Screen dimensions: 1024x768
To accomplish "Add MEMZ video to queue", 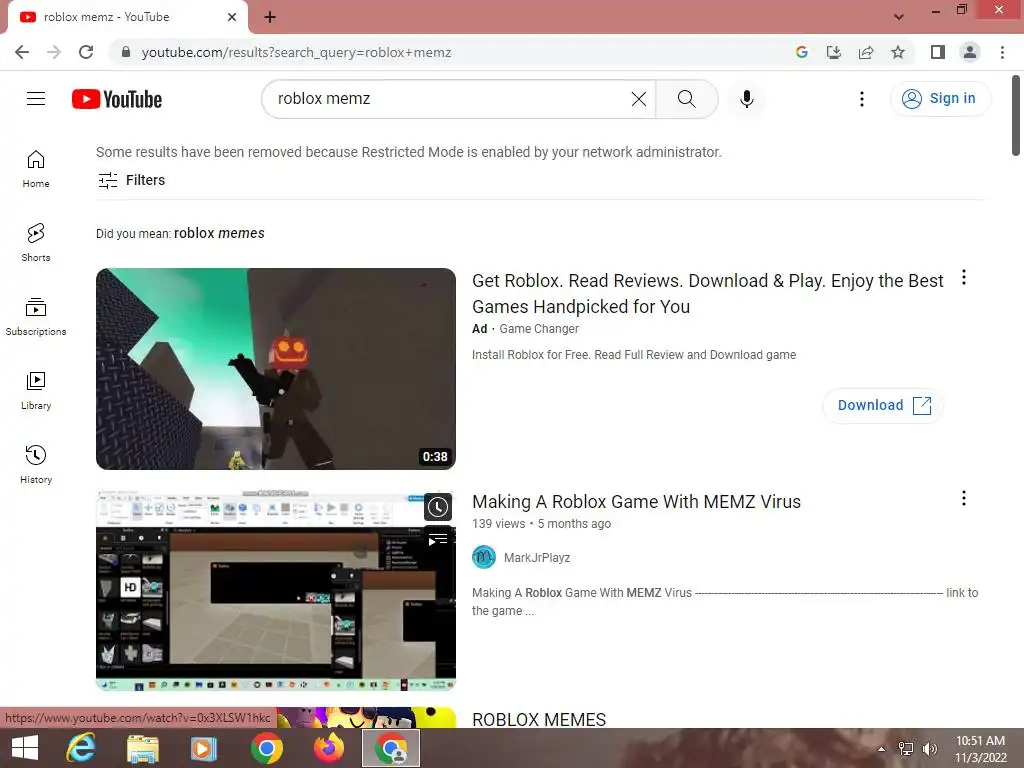I will [x=438, y=539].
